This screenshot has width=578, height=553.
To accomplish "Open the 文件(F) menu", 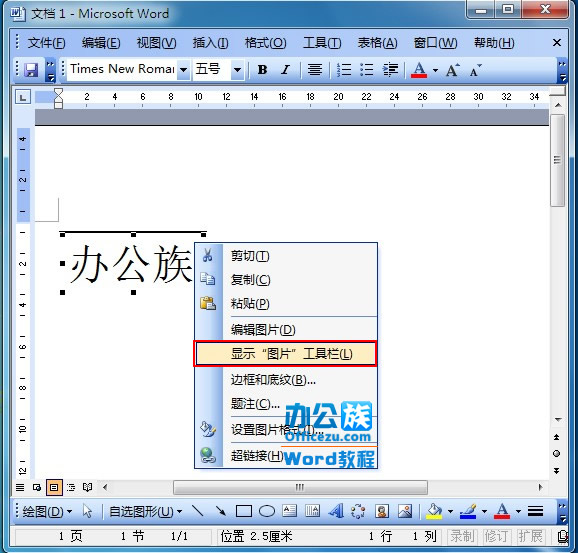I will (46, 43).
